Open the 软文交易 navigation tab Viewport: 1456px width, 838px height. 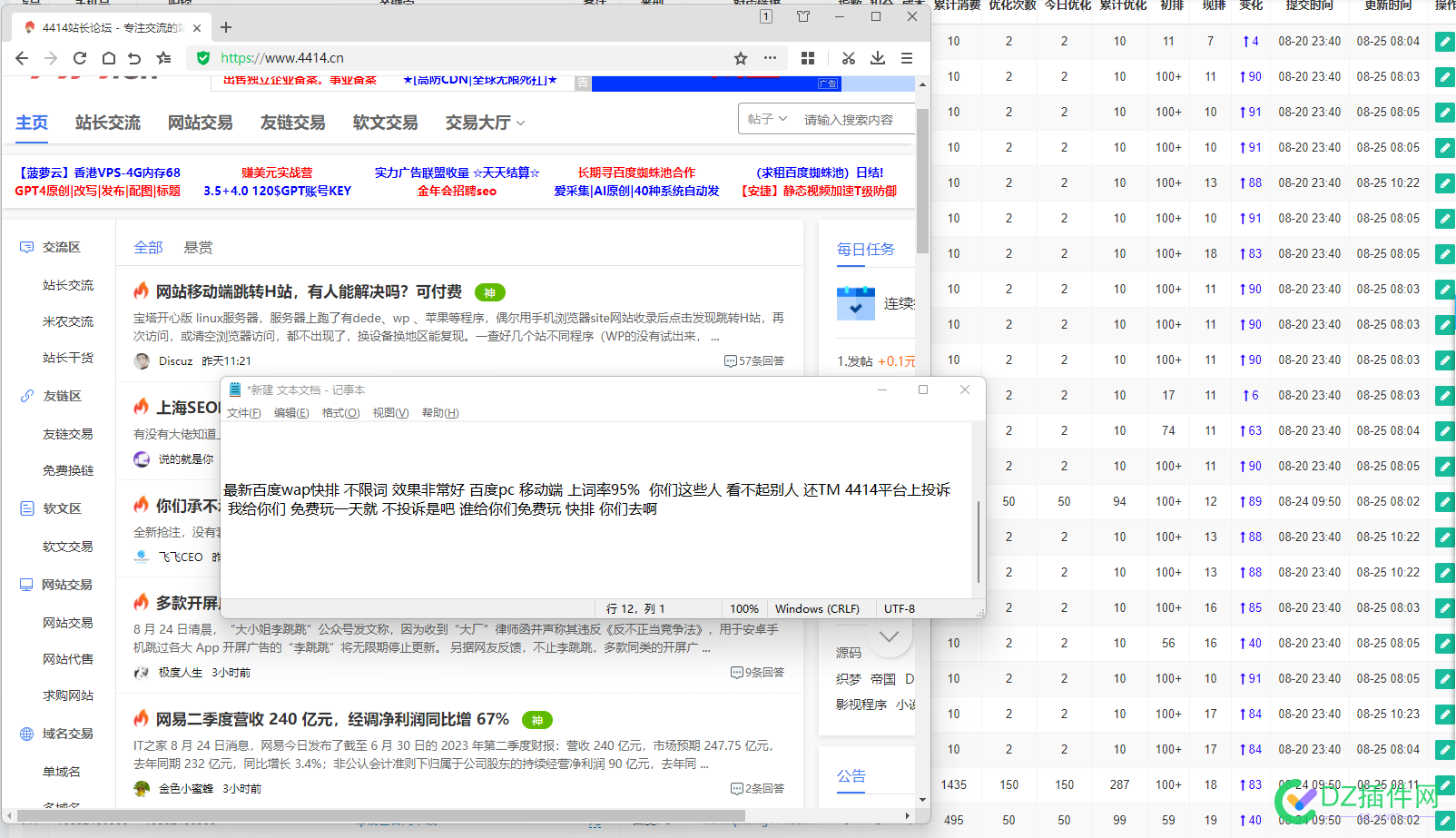(386, 123)
